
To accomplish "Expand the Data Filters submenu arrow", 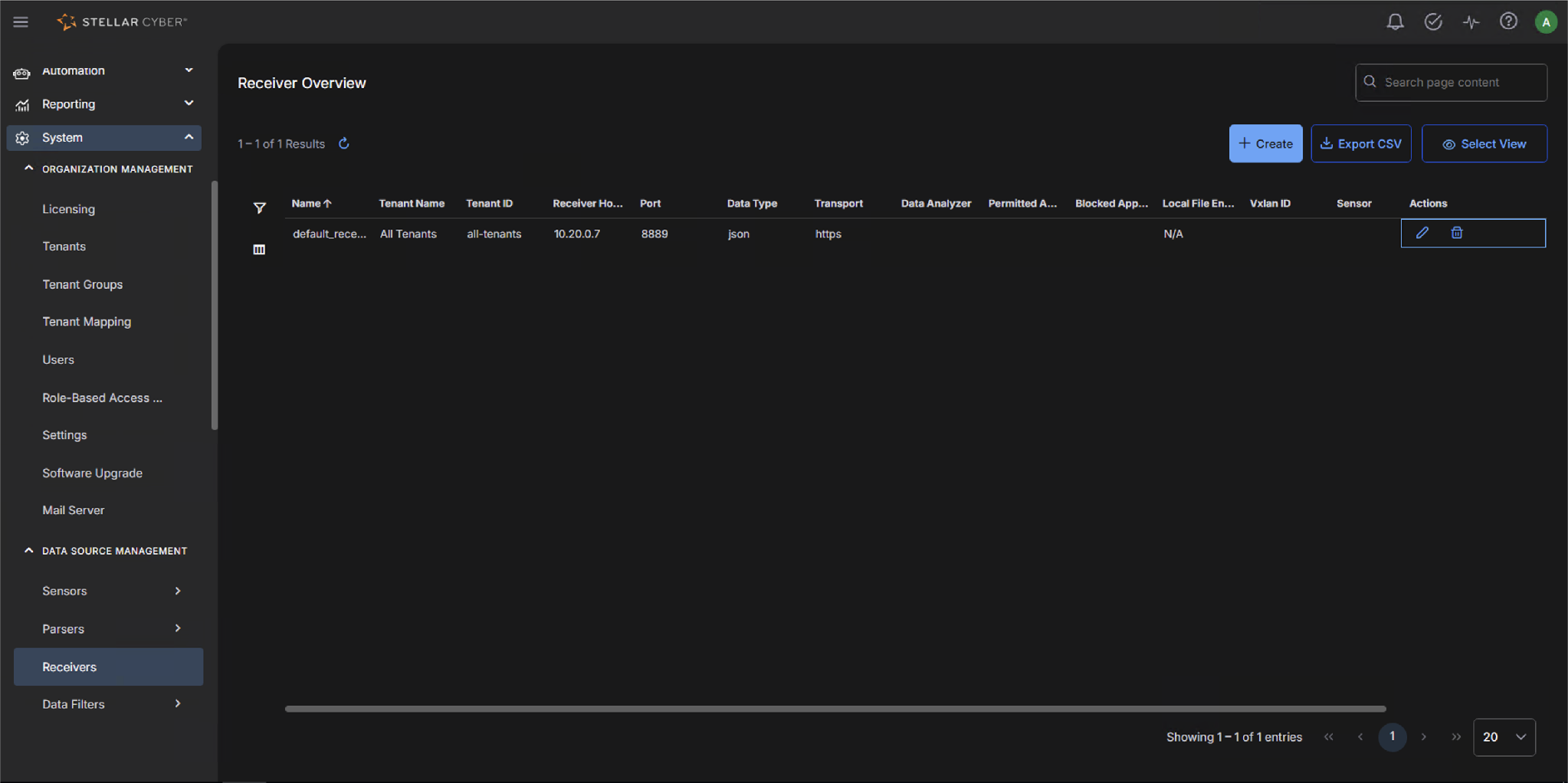I will pyautogui.click(x=178, y=703).
